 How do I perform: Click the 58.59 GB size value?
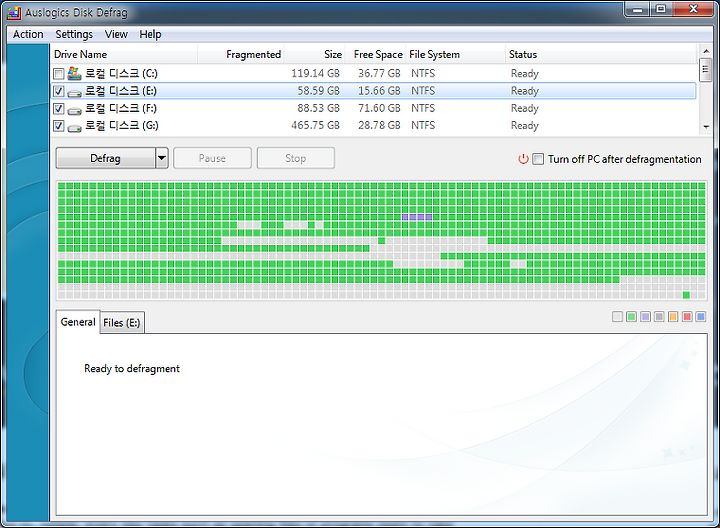click(318, 91)
